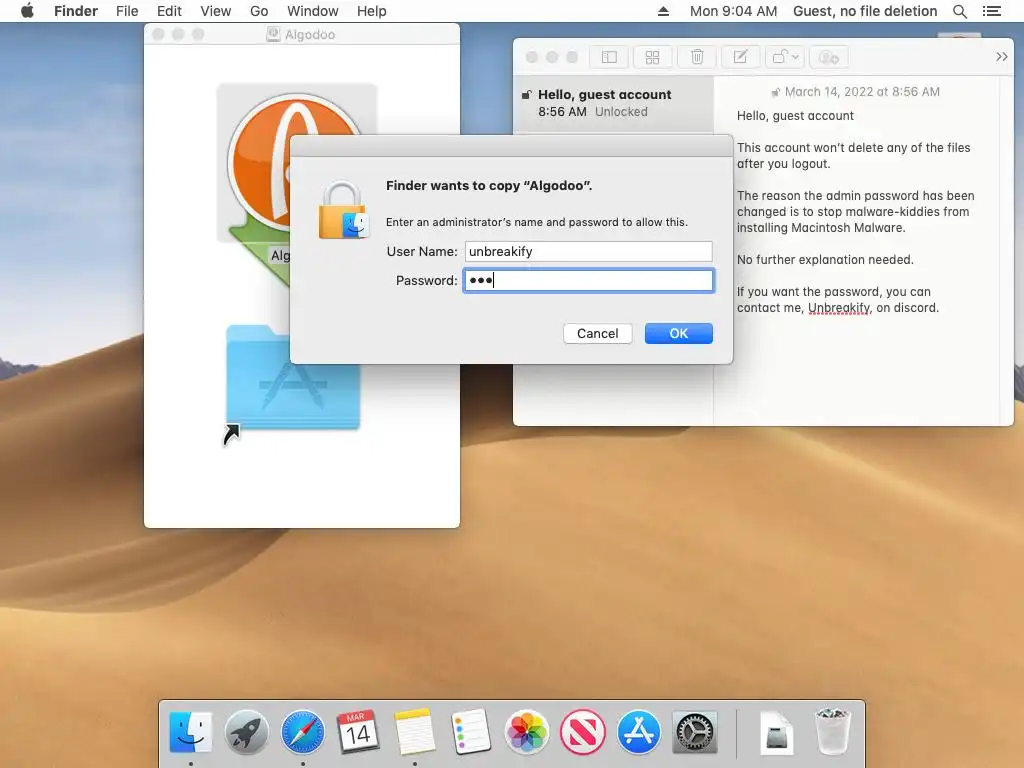The height and width of the screenshot is (768, 1024).
Task: Open the Help menu
Action: coord(372,11)
